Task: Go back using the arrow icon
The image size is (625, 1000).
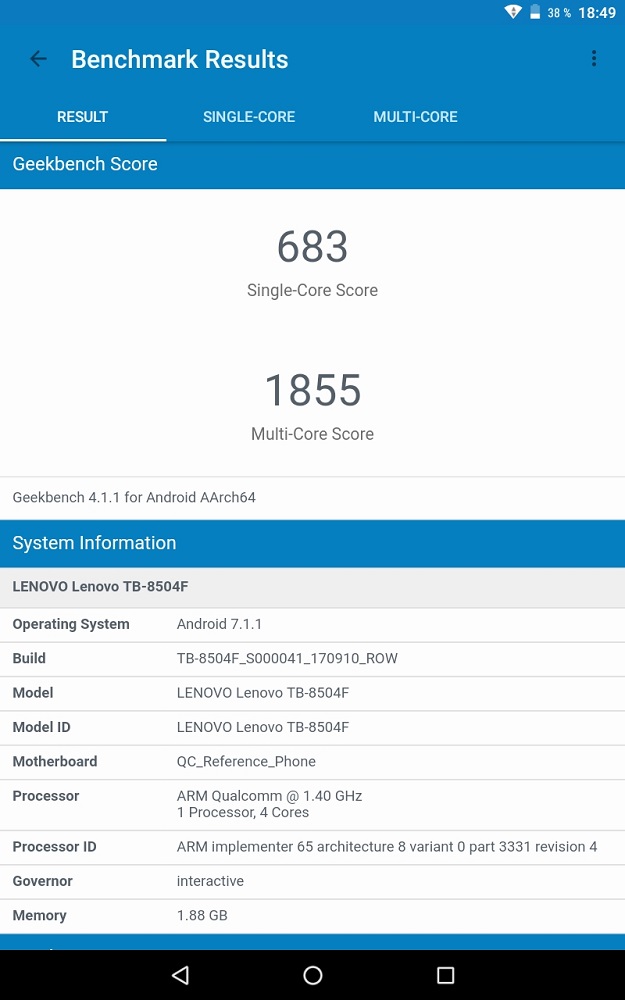Action: (38, 59)
